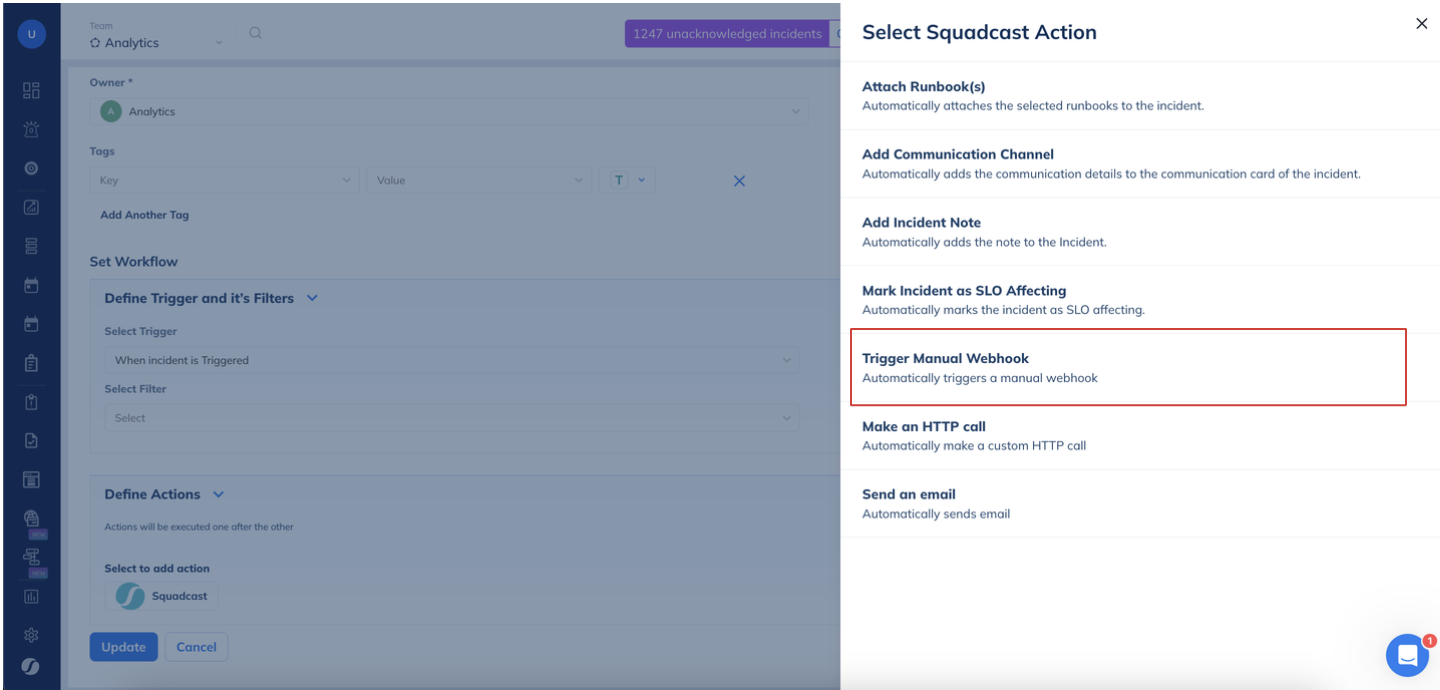Open the Analytics team dropdown
Image resolution: width=1440 pixels, height=690 pixels.
click(155, 43)
